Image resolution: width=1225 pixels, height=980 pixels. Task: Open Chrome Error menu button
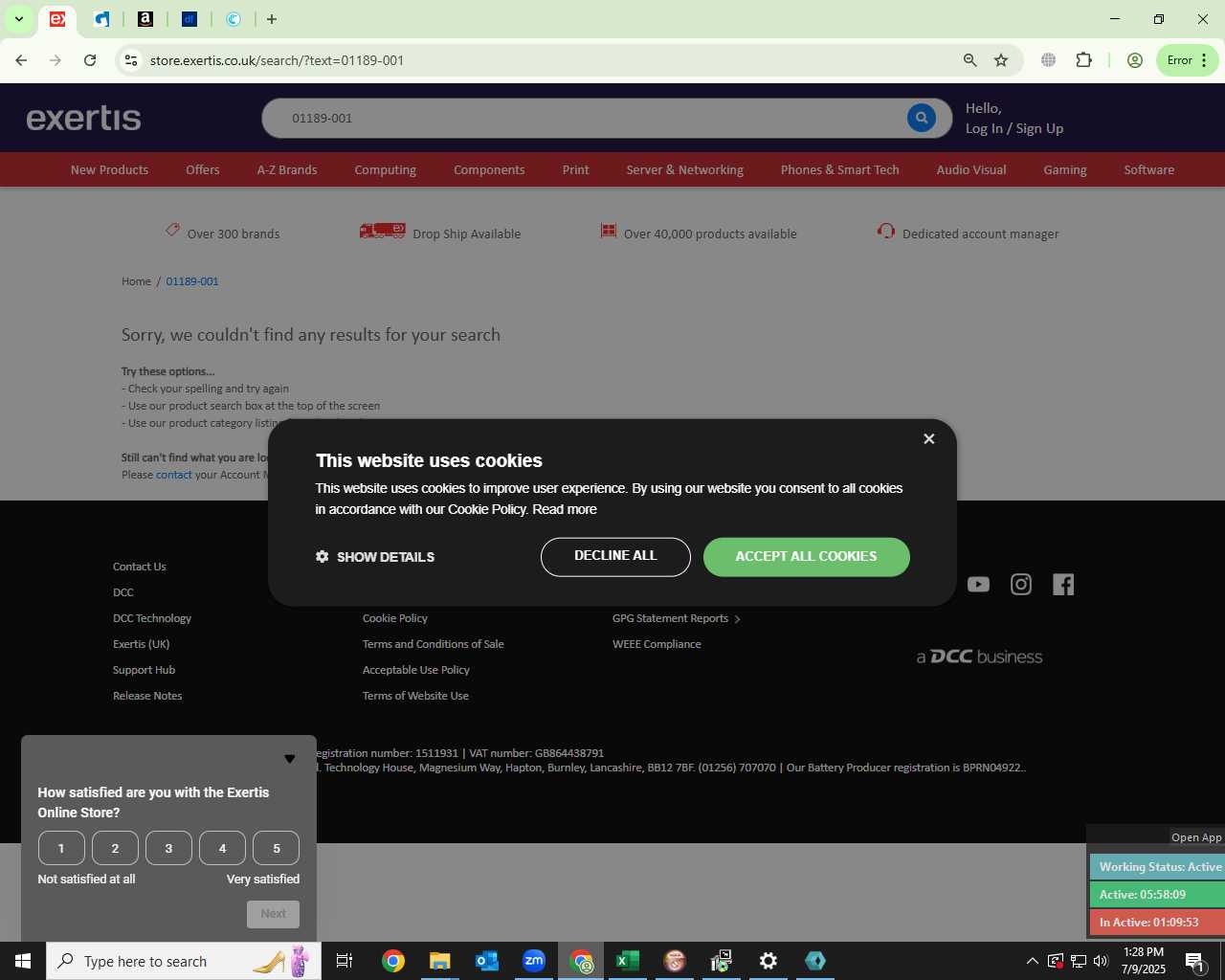(x=1187, y=60)
